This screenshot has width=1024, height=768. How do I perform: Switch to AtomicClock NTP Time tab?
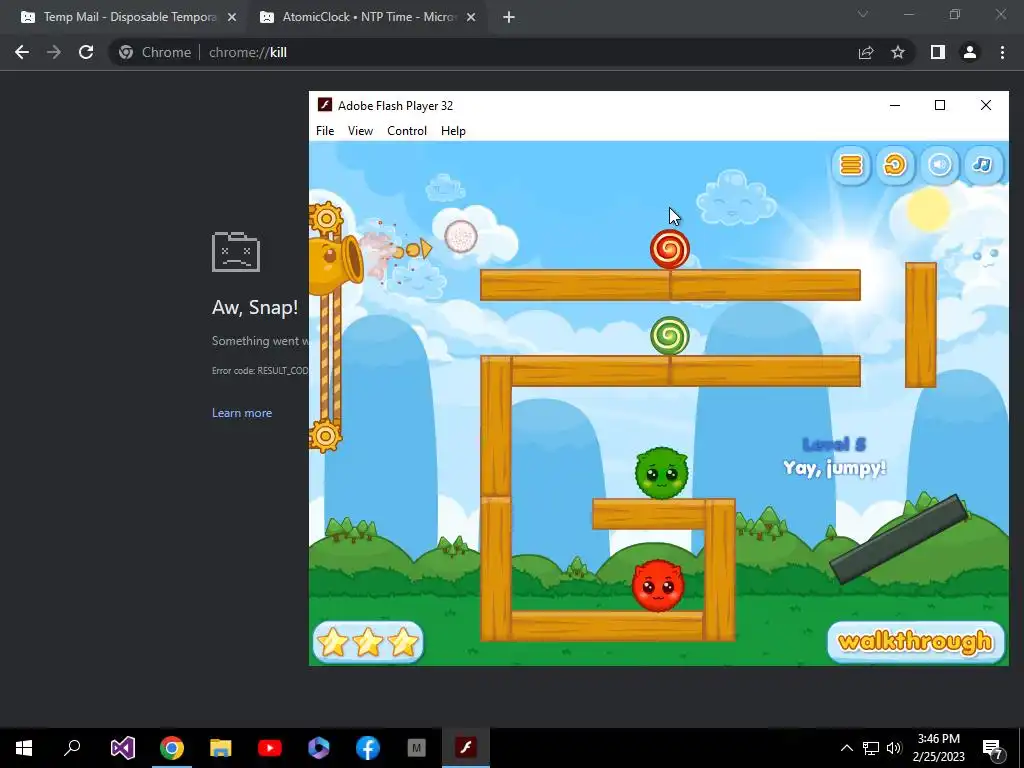pyautogui.click(x=368, y=17)
